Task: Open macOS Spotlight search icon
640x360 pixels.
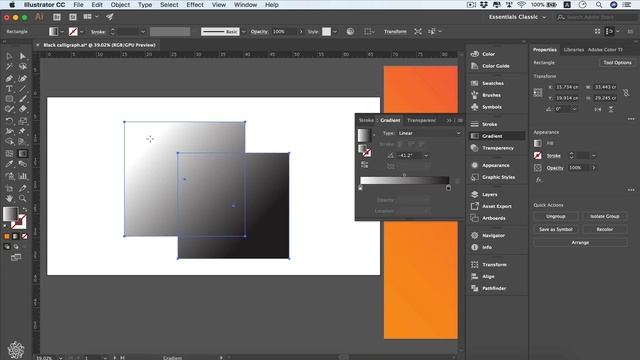Action: coord(599,5)
